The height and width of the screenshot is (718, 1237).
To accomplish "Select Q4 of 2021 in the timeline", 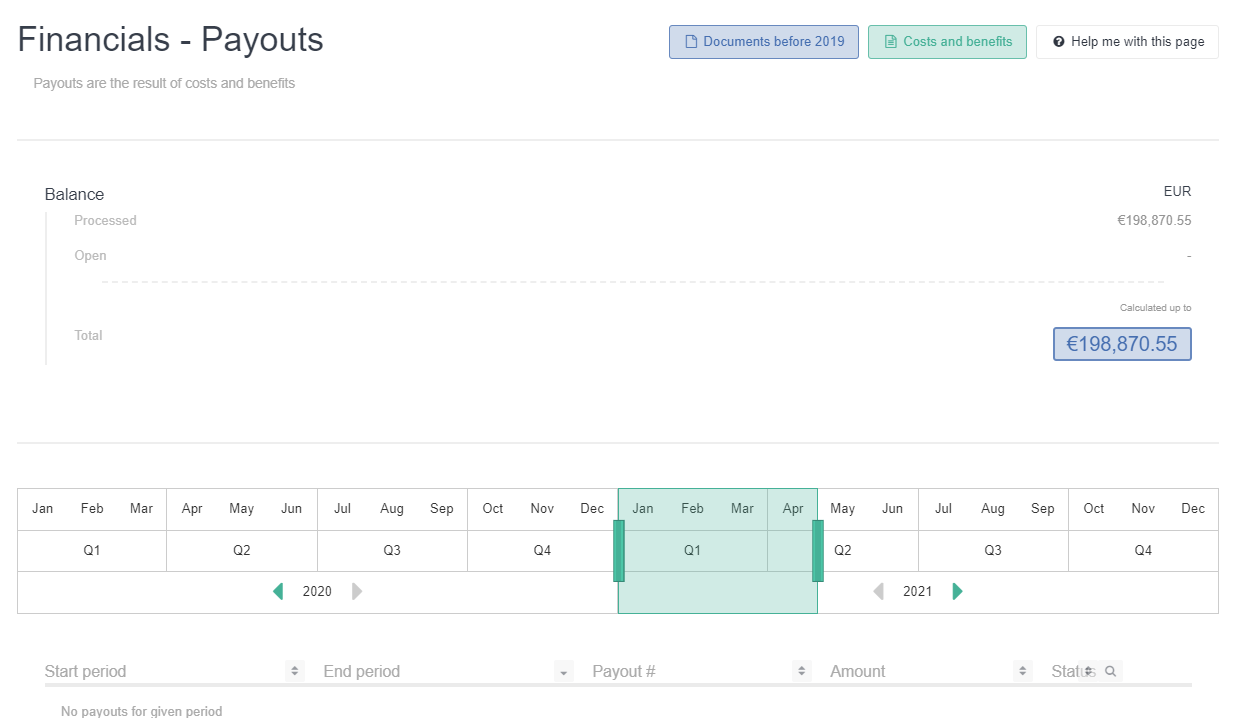I will tap(1143, 551).
